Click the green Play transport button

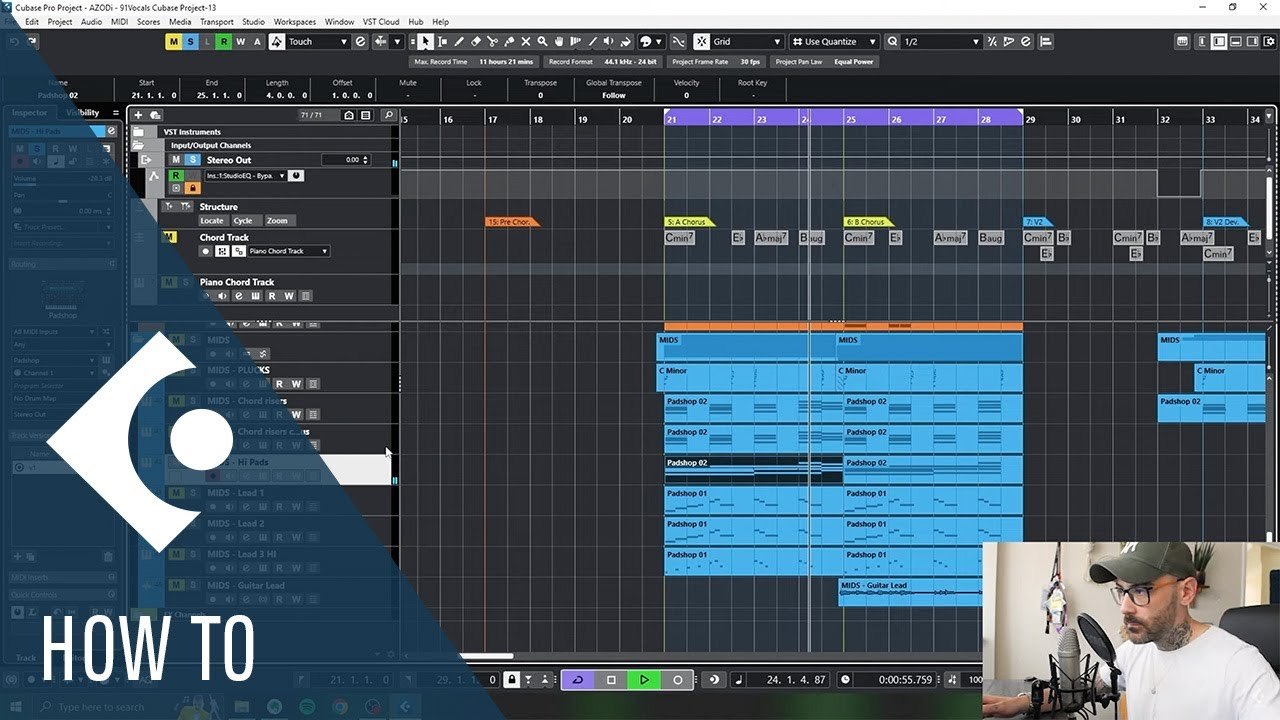point(644,680)
